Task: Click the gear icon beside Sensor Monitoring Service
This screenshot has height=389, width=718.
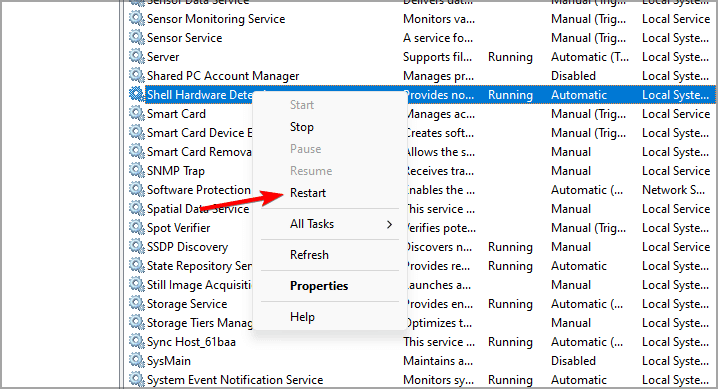Action: (136, 18)
